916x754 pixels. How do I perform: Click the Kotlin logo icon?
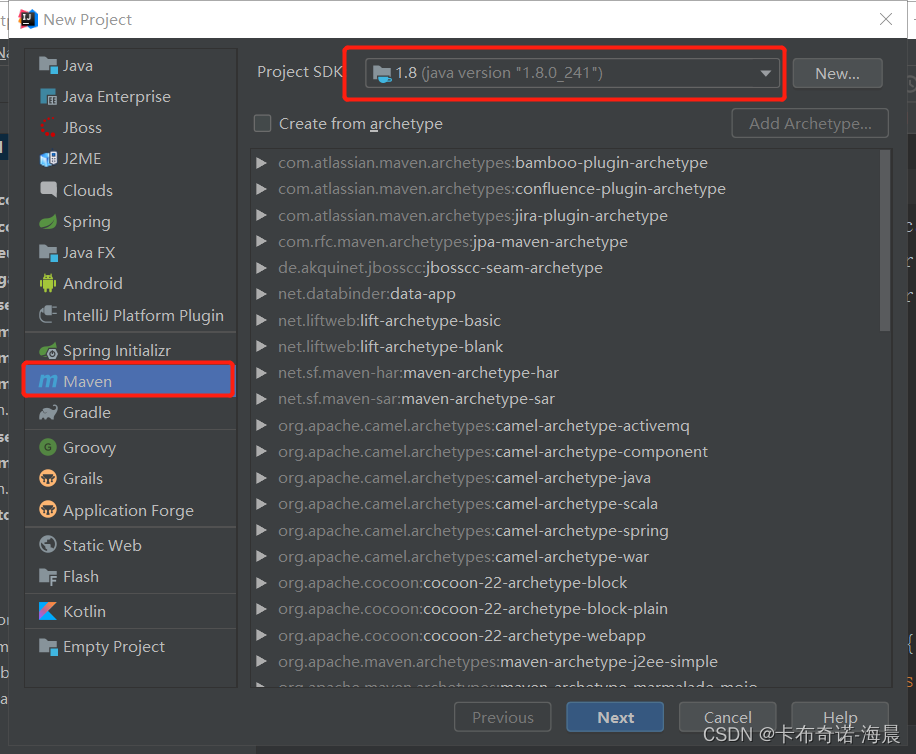point(48,611)
